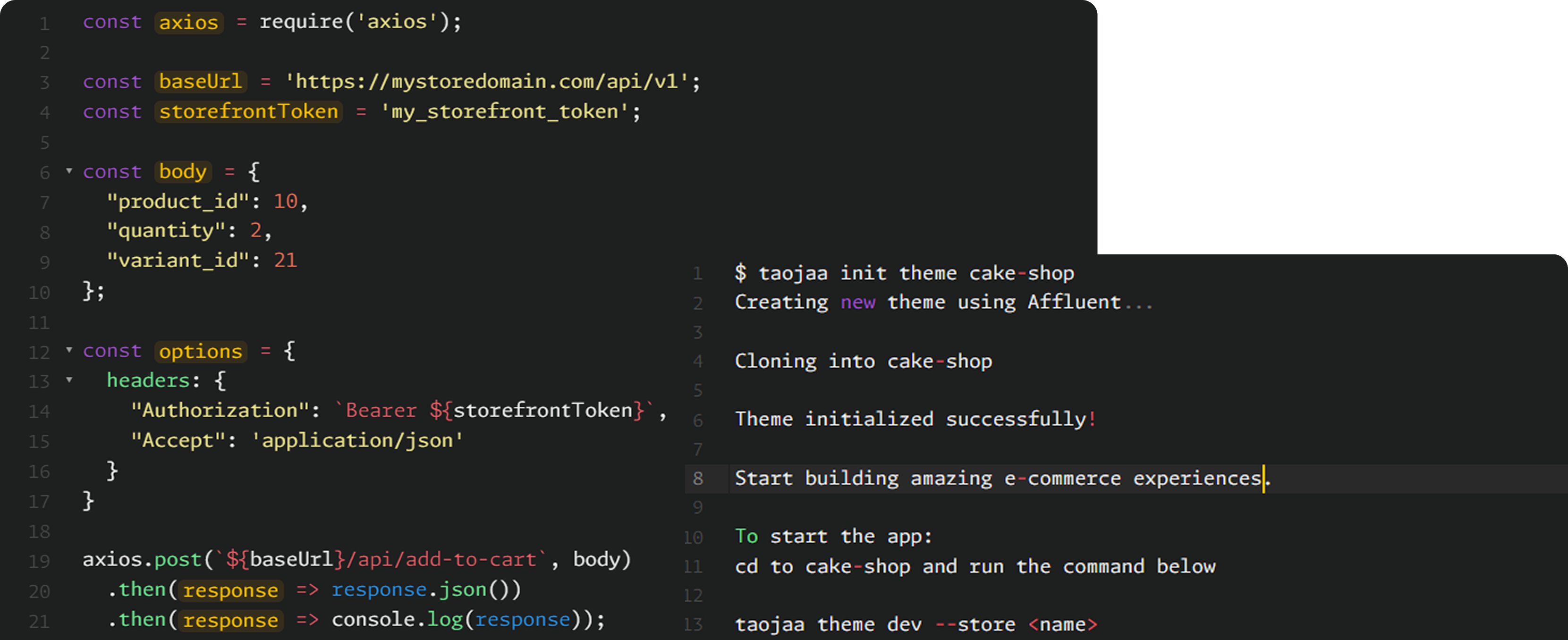Viewport: 1568px width, 640px height.
Task: Click line number 8 in the terminal pane
Action: pos(697,479)
